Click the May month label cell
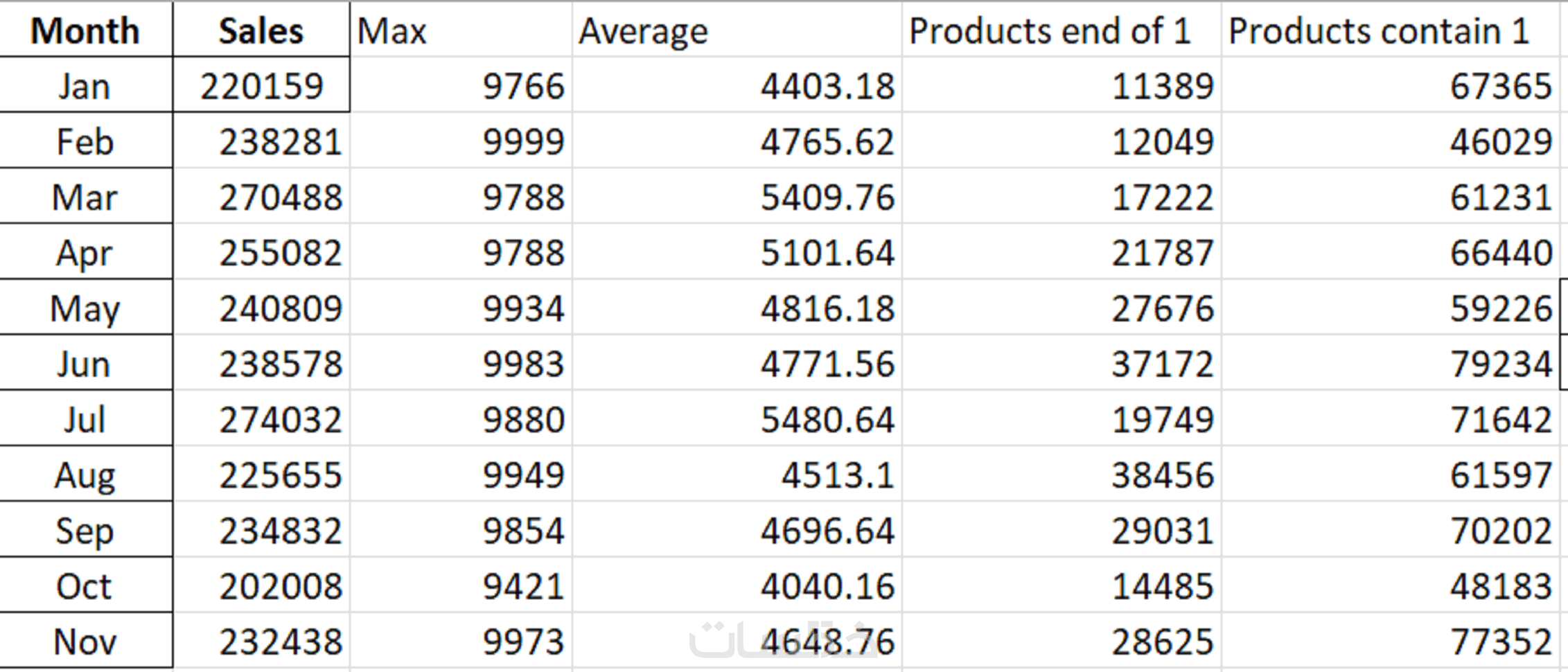 coord(85,308)
